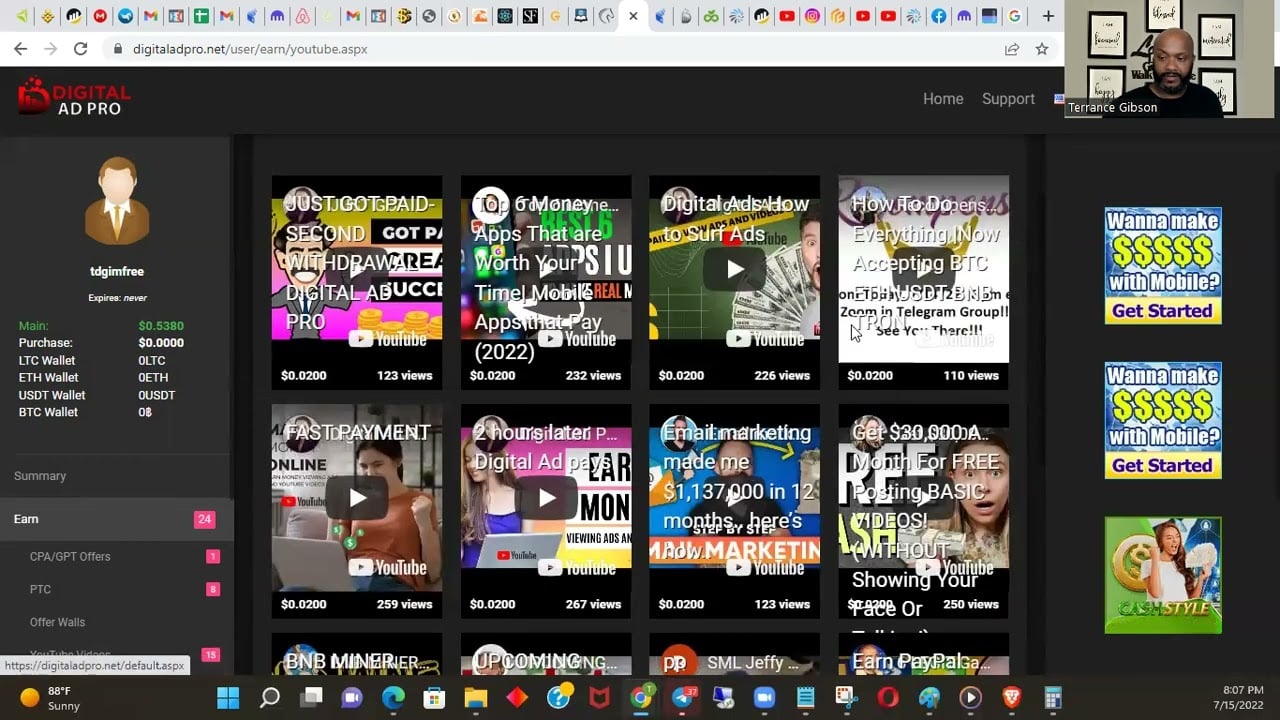Click the second Wanna make $$$$$ Get Started ad
This screenshot has width=1280, height=720.
tap(1163, 420)
